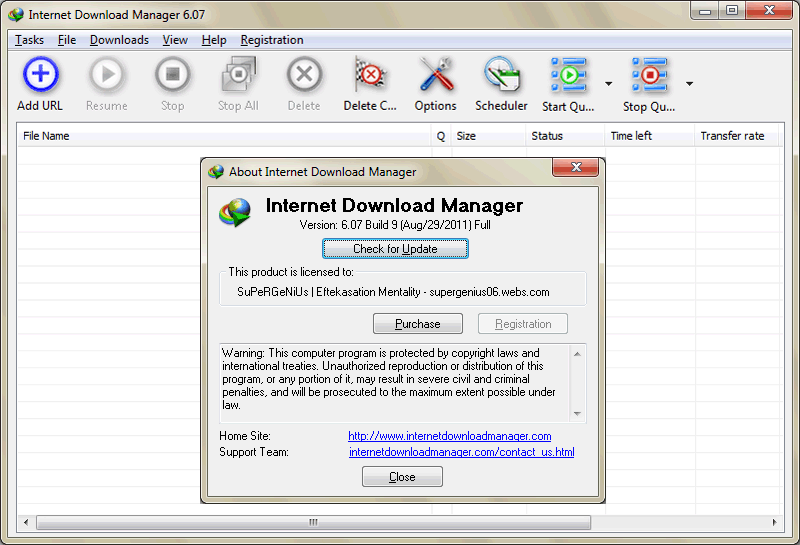The image size is (800, 545).
Task: Open the Support Team contact_us.html link
Action: point(462,452)
